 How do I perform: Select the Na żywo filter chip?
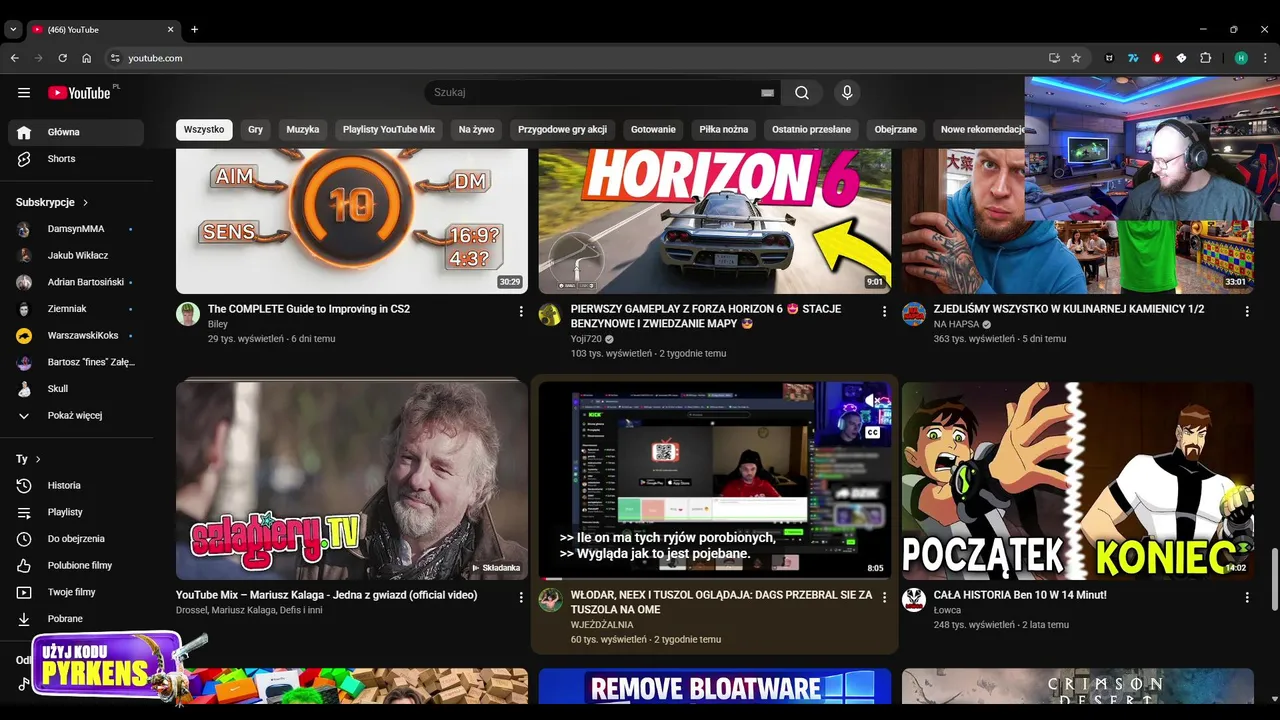pos(477,130)
